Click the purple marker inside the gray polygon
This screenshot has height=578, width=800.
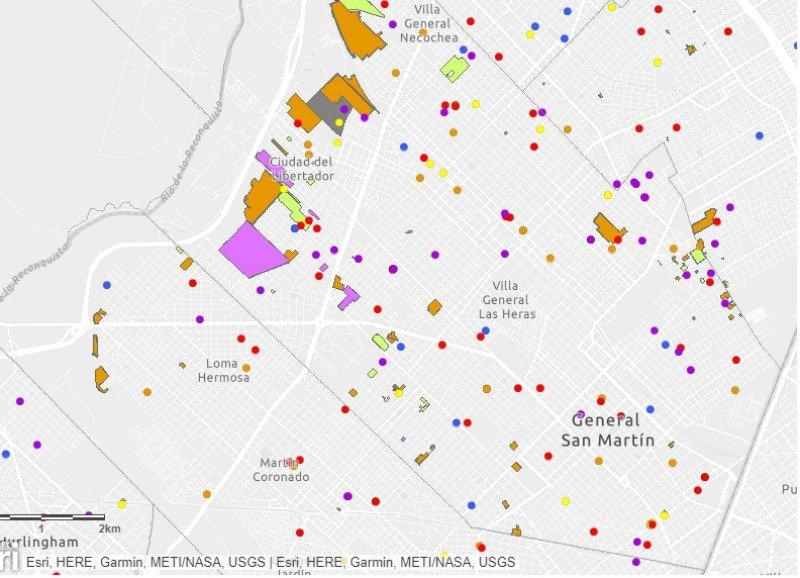pos(344,109)
